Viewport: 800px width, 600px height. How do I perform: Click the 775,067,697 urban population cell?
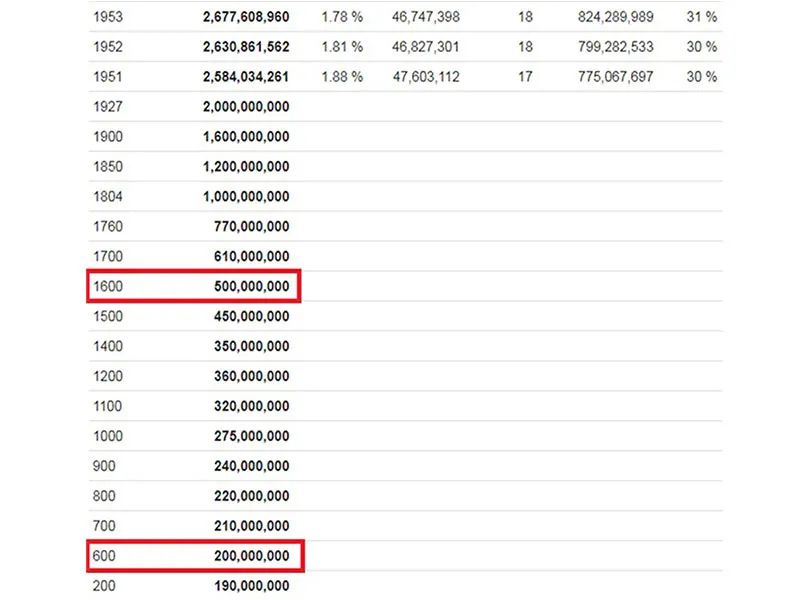(x=616, y=77)
